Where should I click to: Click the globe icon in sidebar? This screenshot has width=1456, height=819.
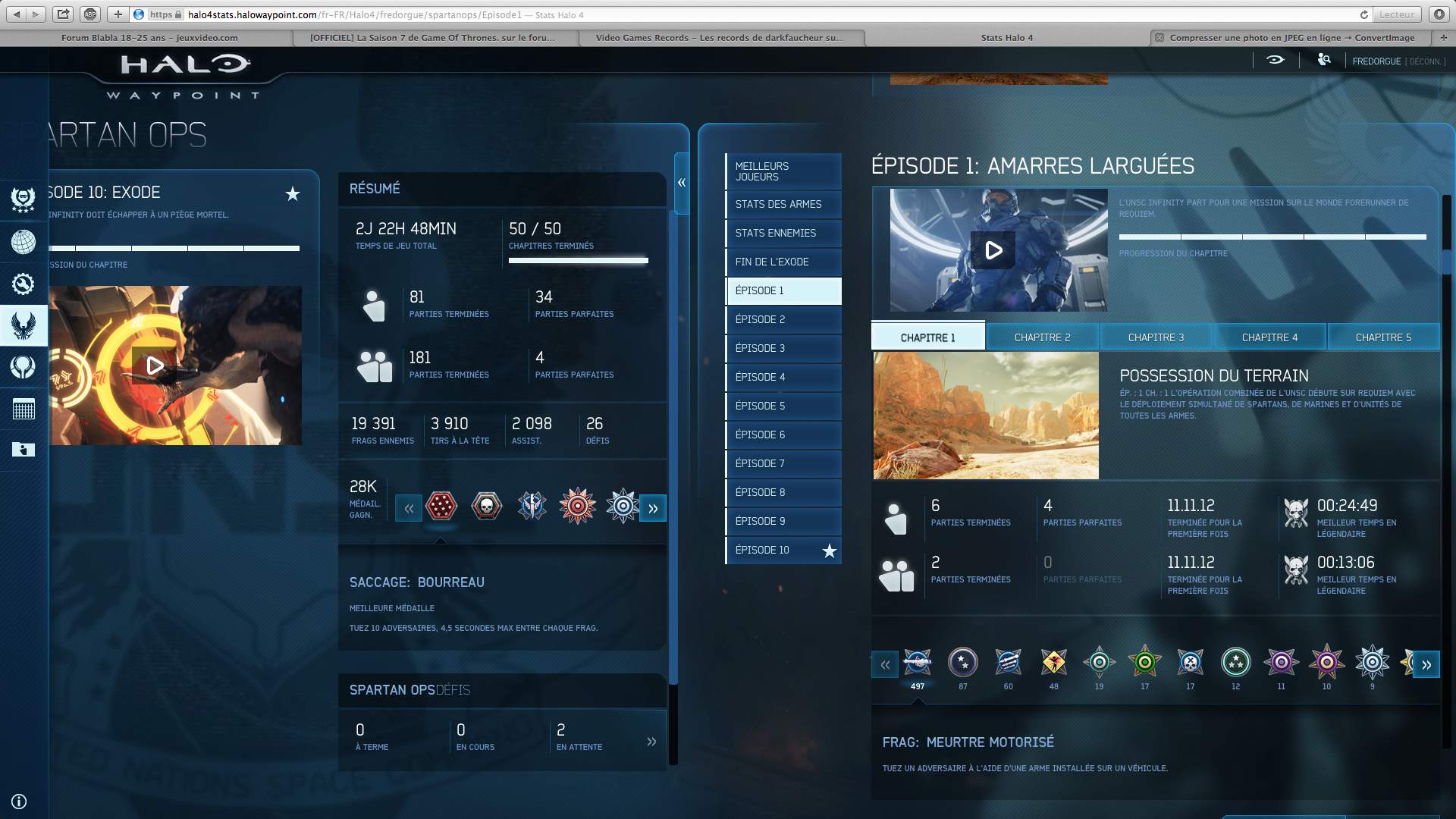(x=23, y=242)
